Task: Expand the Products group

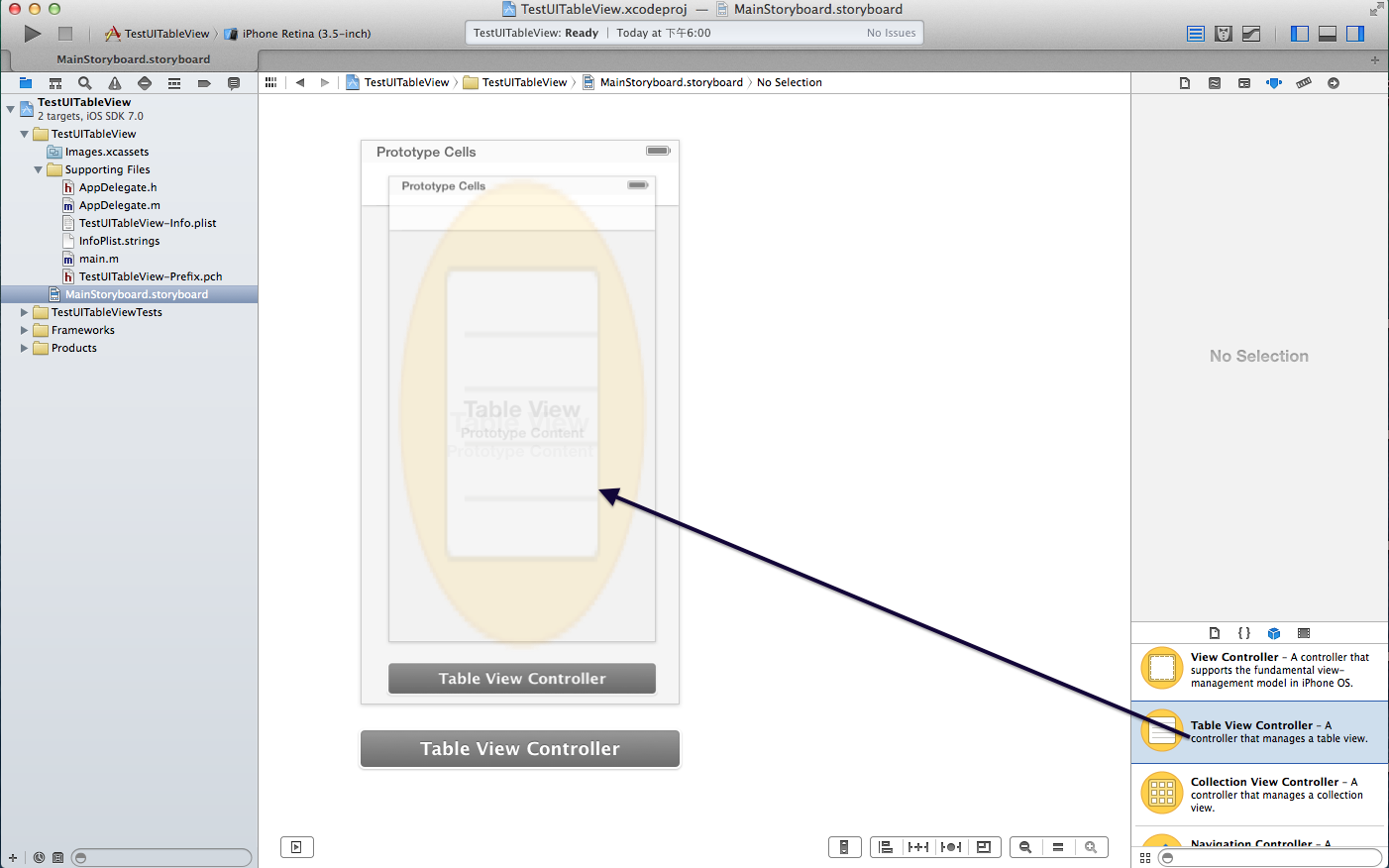Action: 25,348
